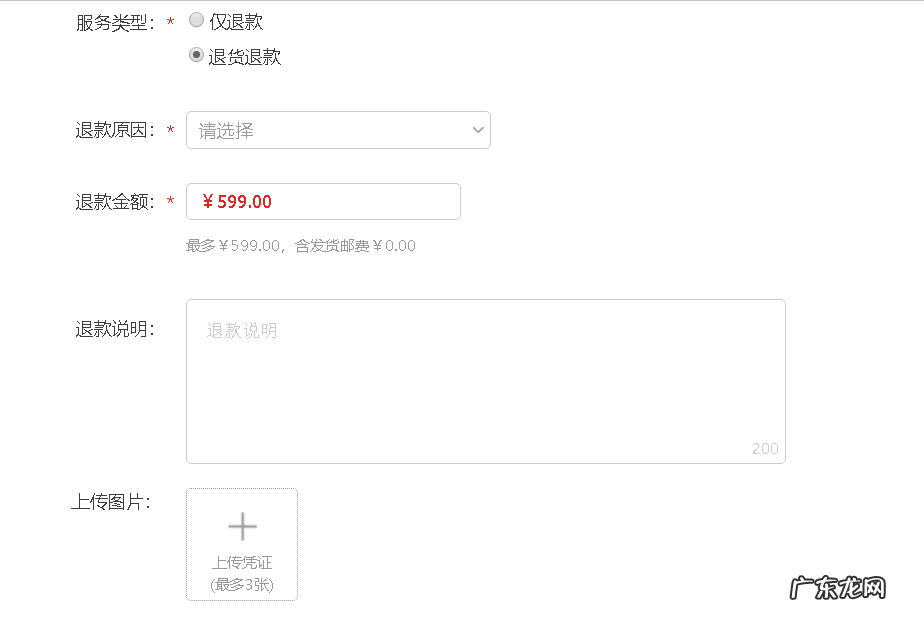Click the 上传凭证 upload area

pyautogui.click(x=242, y=545)
